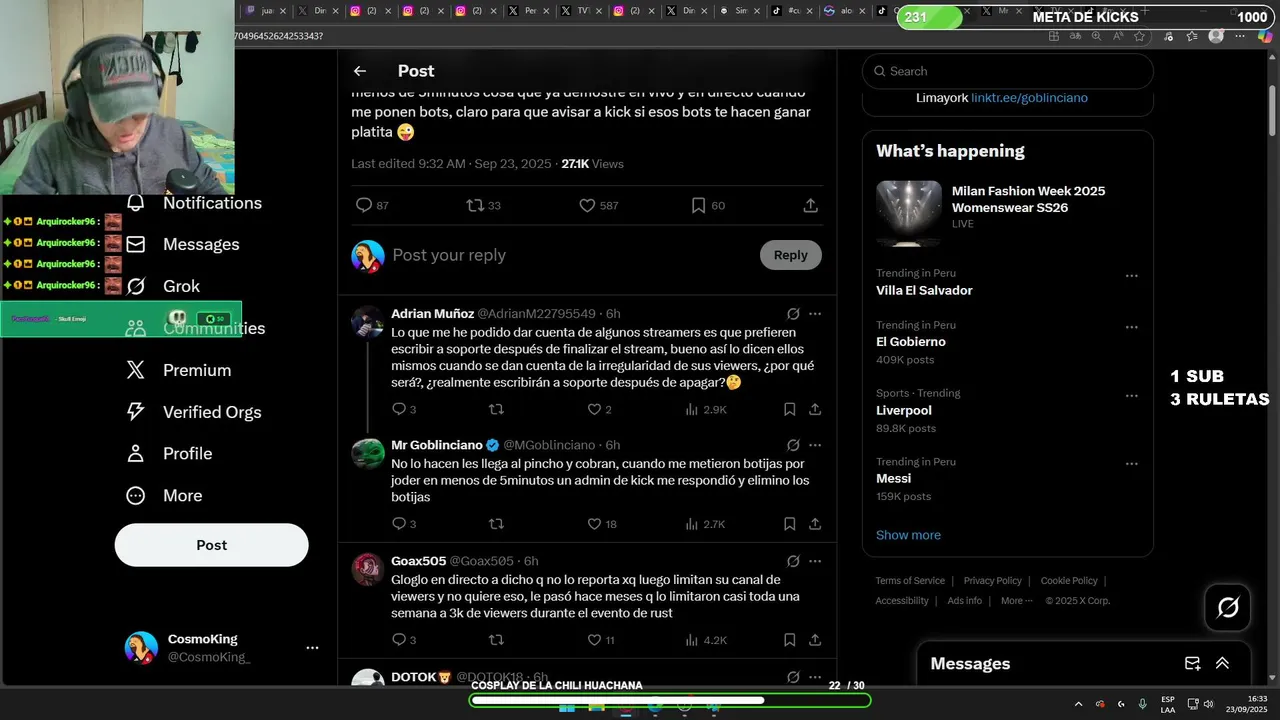Viewport: 1280px width, 720px height.
Task: Open more options on Goax505's reply
Action: [x=815, y=561]
